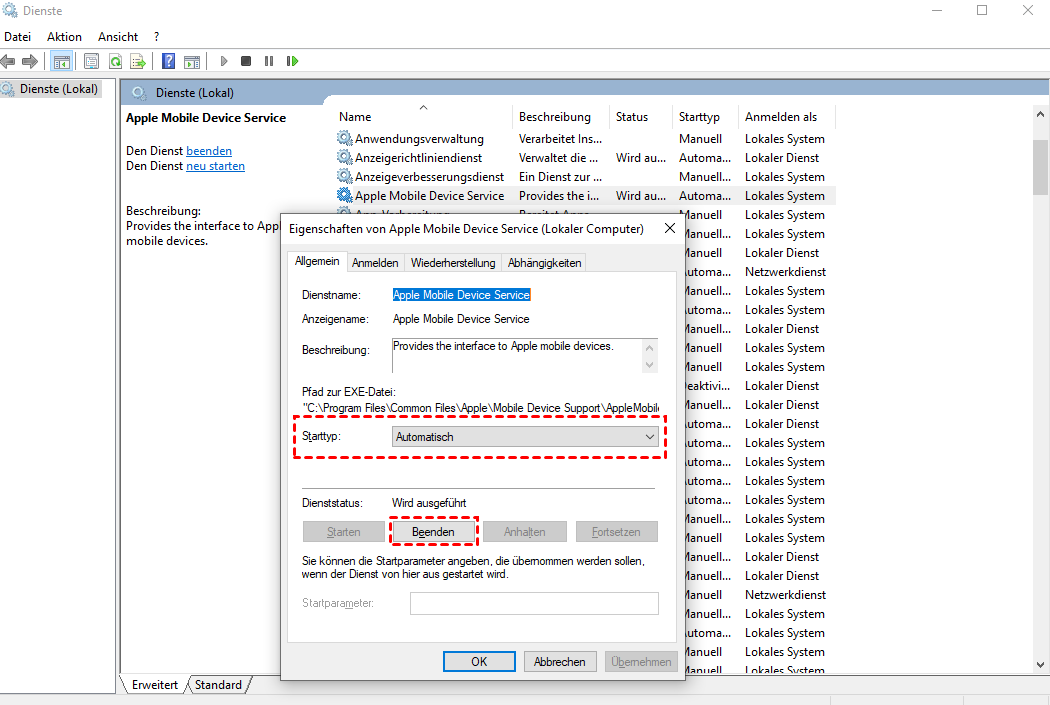Click the 'Provides the i...' description cell
The width and height of the screenshot is (1050, 705).
tap(559, 195)
